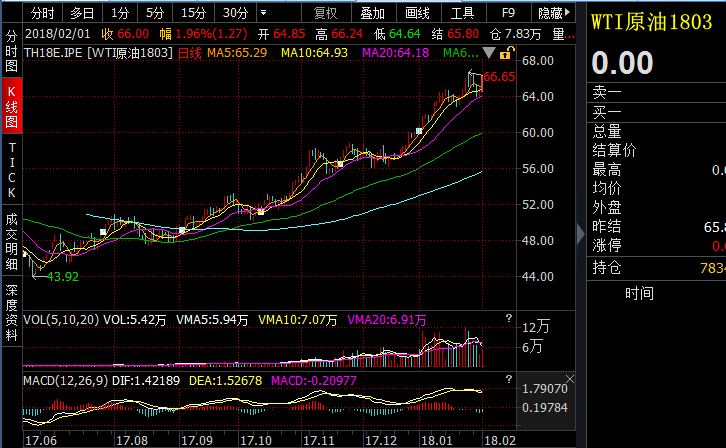Screen dimensions: 726x448
Task: Open 深度资料 in the sidebar
Action: click(12, 312)
